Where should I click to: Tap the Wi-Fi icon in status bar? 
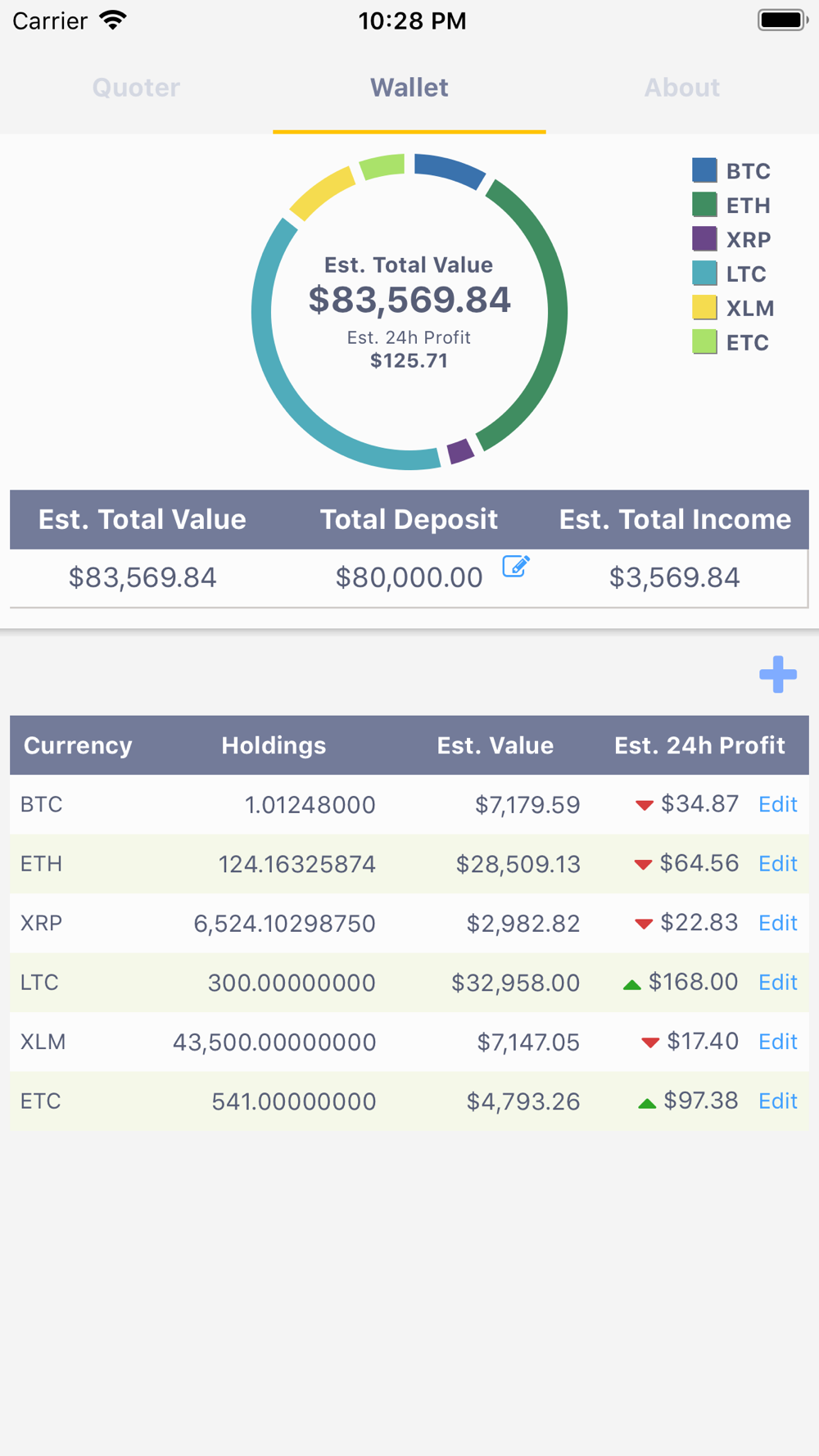113,20
